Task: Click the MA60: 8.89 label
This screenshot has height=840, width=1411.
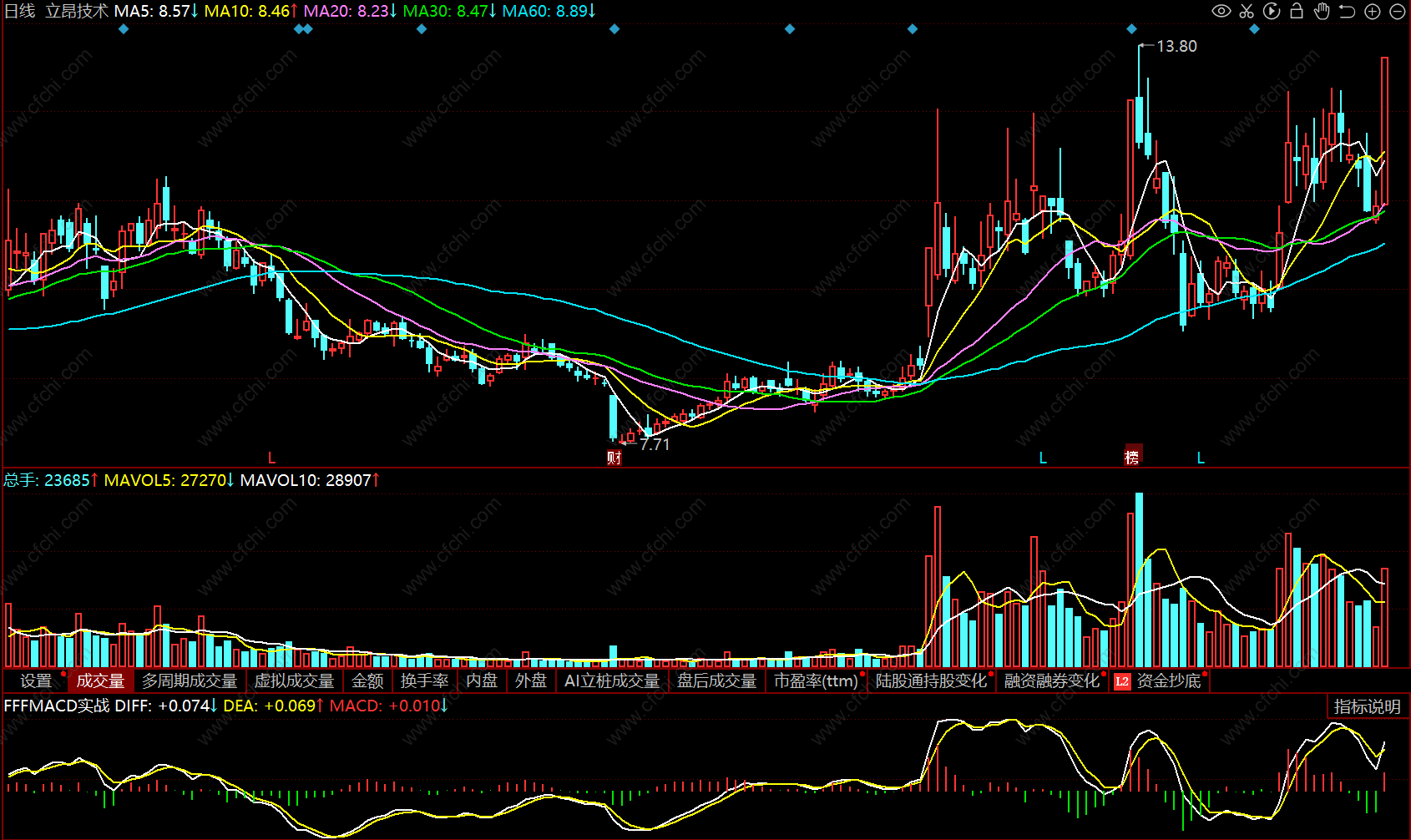Action: [549, 11]
